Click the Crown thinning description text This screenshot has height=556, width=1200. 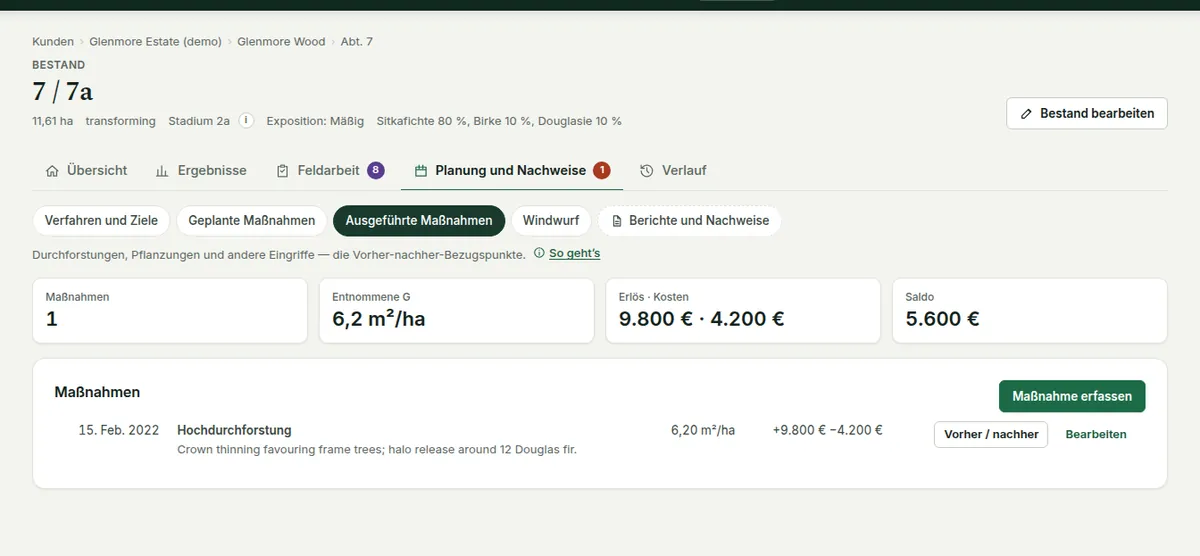[377, 450]
